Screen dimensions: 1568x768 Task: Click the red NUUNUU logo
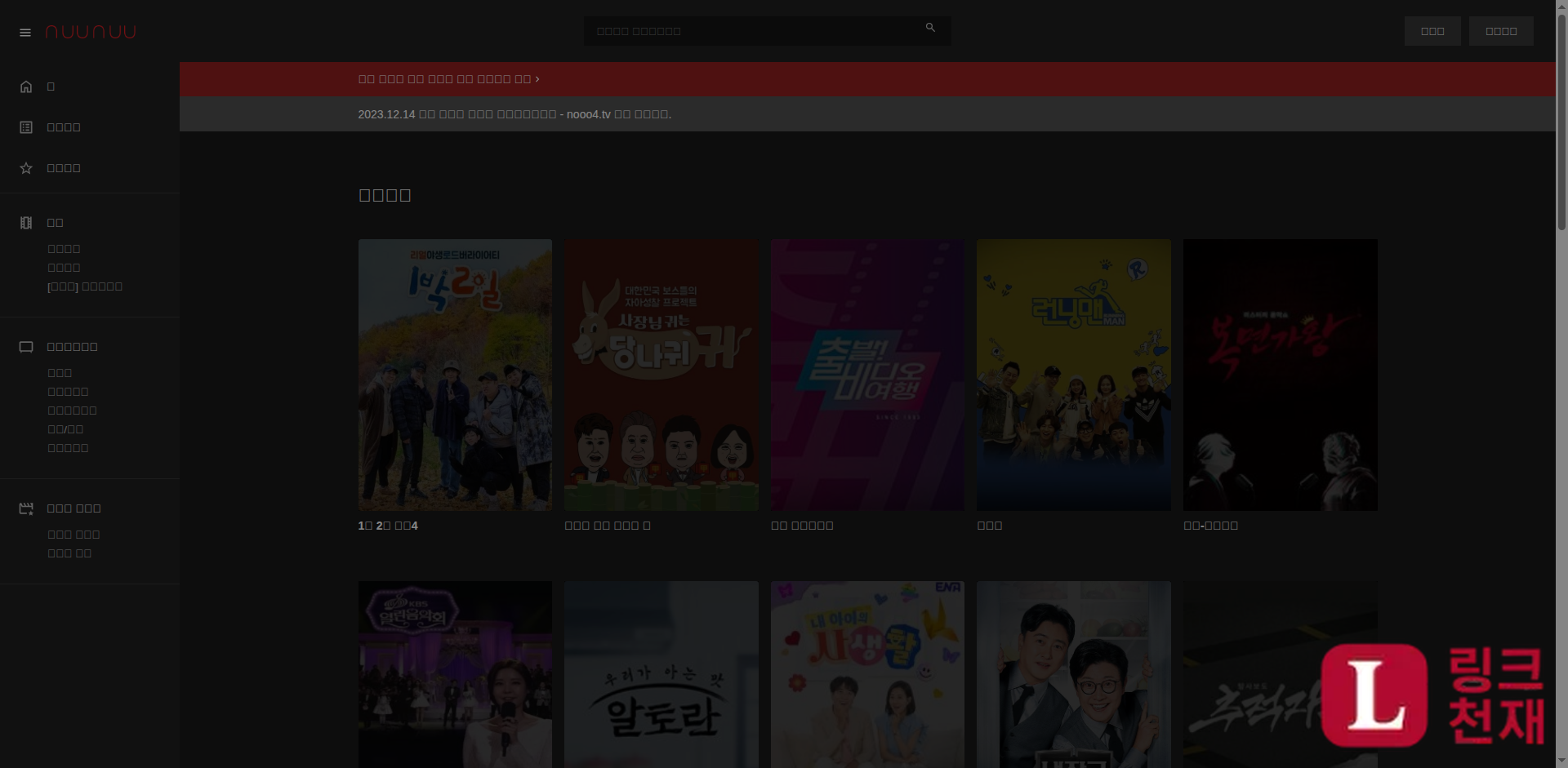click(x=91, y=32)
